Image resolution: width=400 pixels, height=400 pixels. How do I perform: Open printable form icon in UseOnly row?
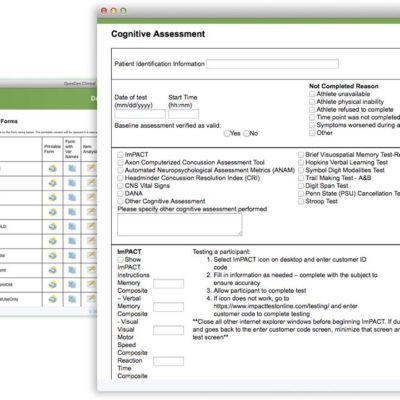pyautogui.click(x=53, y=299)
